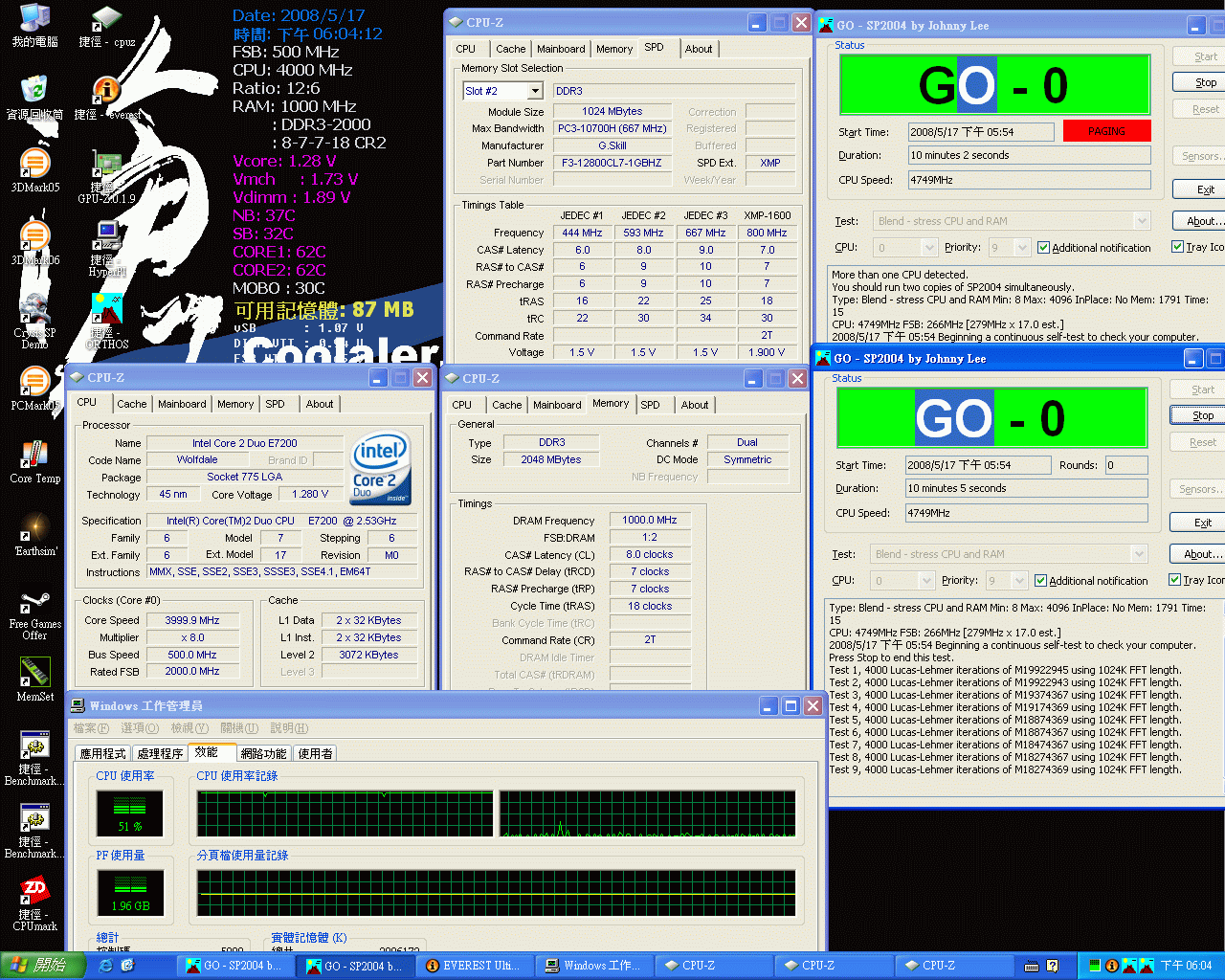Select the 3DMark05 desktop shortcut
1225x980 pixels.
tap(34, 170)
